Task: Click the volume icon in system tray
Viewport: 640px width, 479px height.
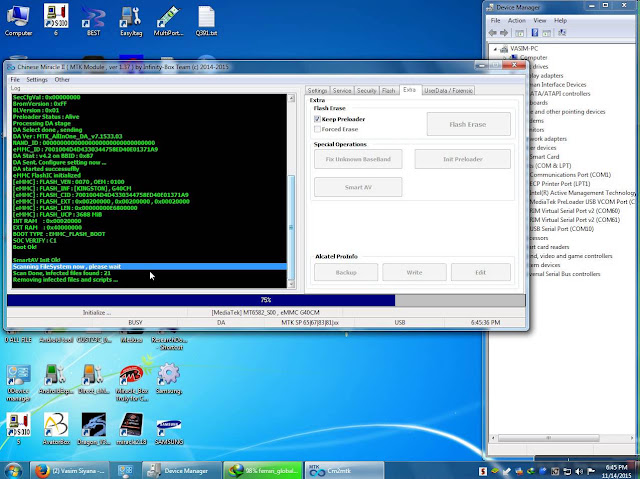Action: 578,472
